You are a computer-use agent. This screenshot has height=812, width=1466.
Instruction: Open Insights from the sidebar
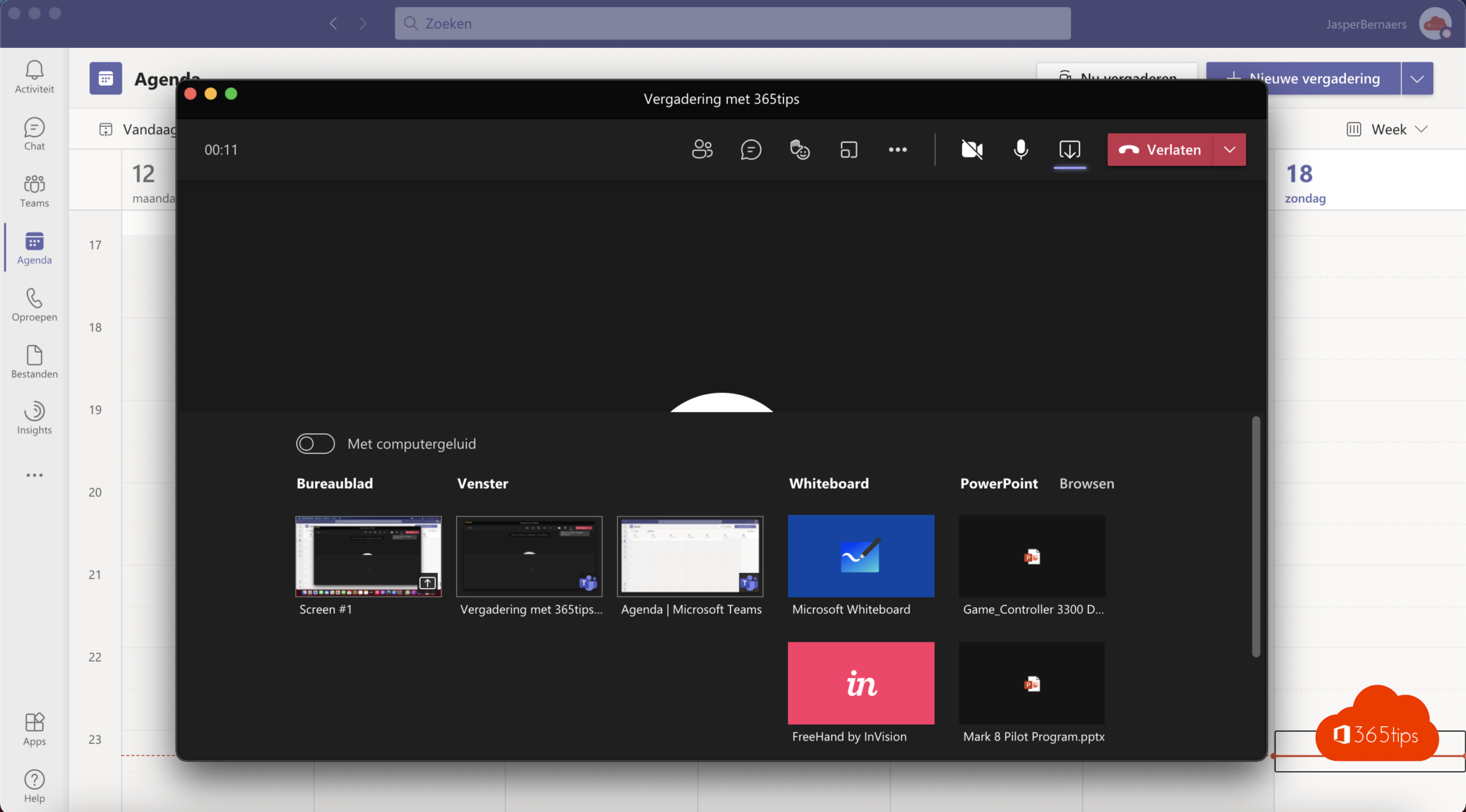(34, 419)
